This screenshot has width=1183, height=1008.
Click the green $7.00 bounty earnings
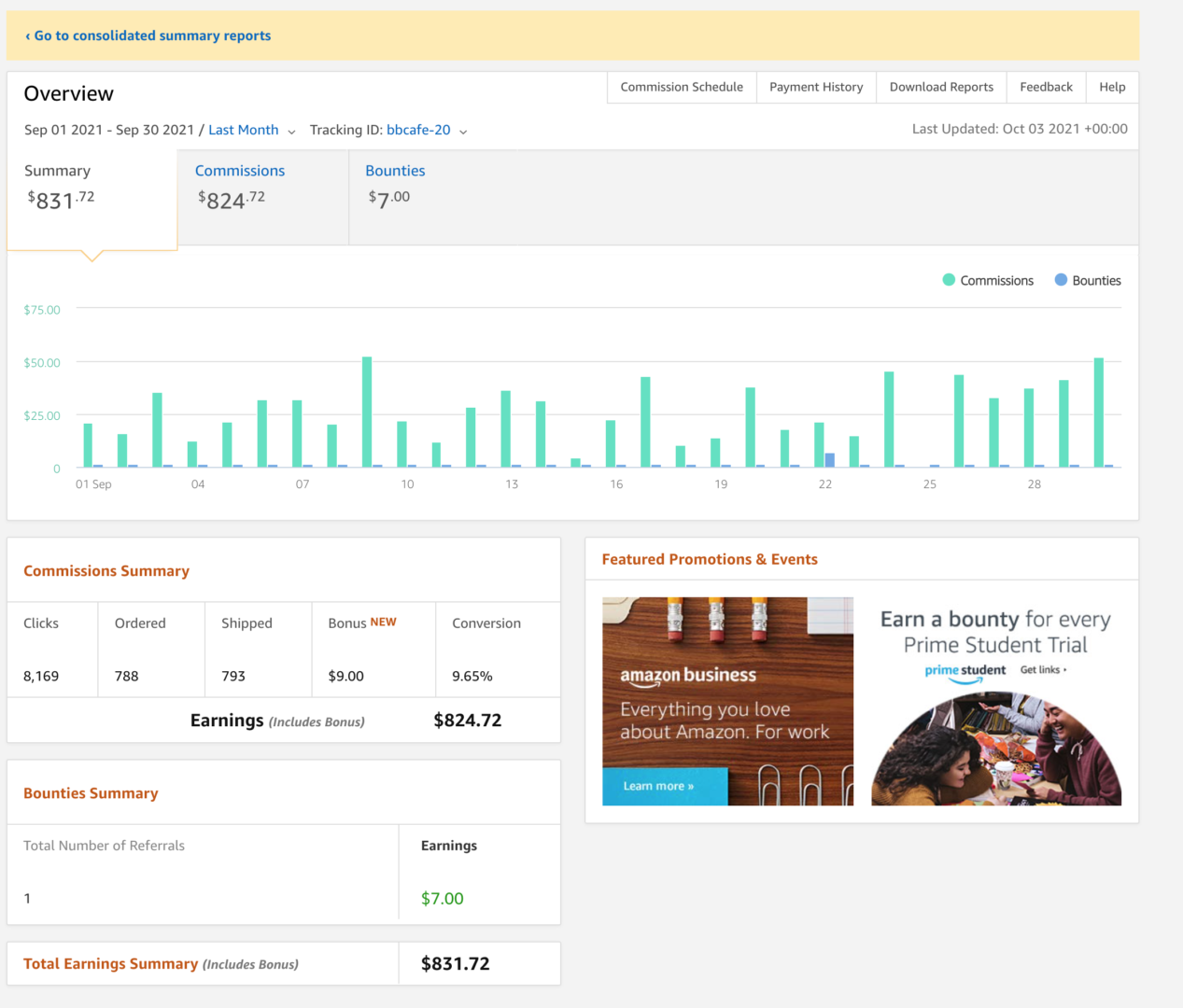click(x=443, y=899)
